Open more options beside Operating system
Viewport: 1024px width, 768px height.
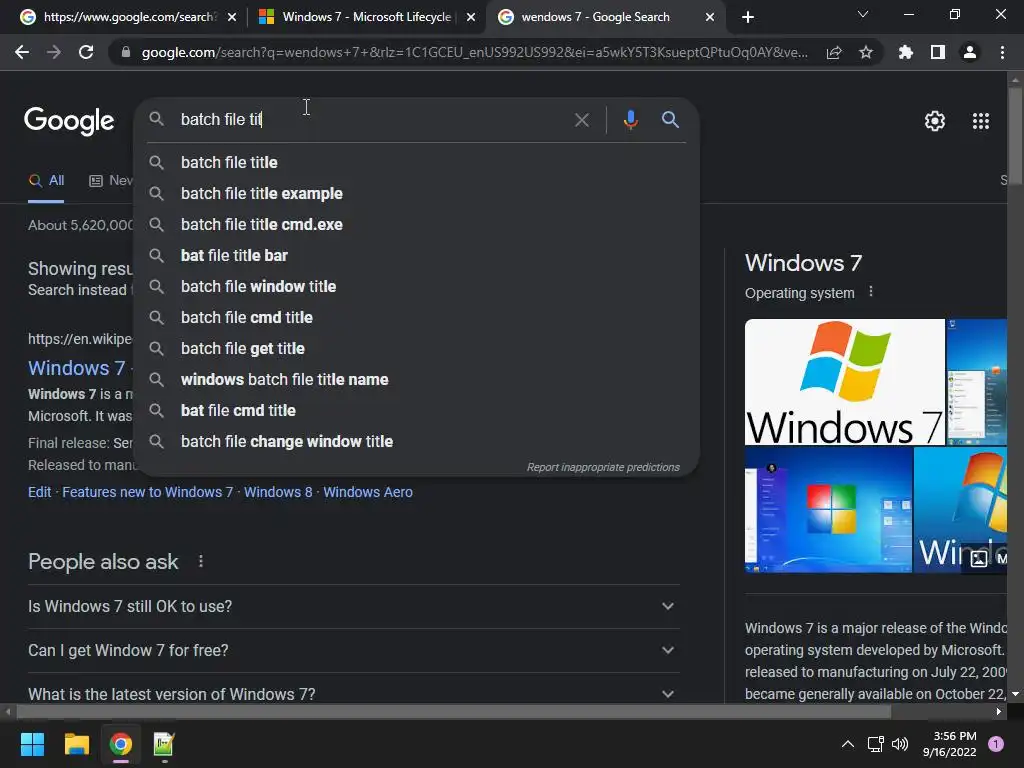(x=871, y=292)
